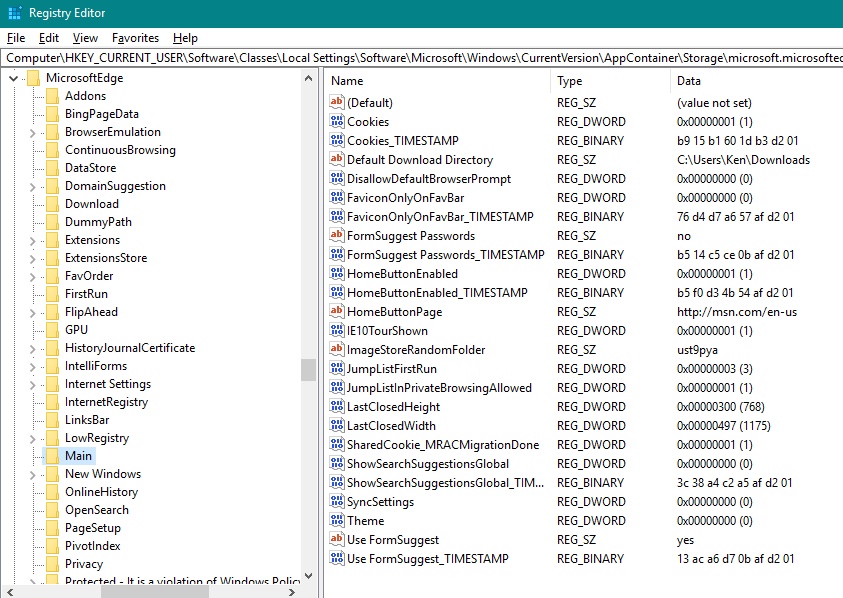Viewport: 843px width, 598px height.
Task: Click the LastClosedWidth DWORD icon
Action: tap(337, 425)
